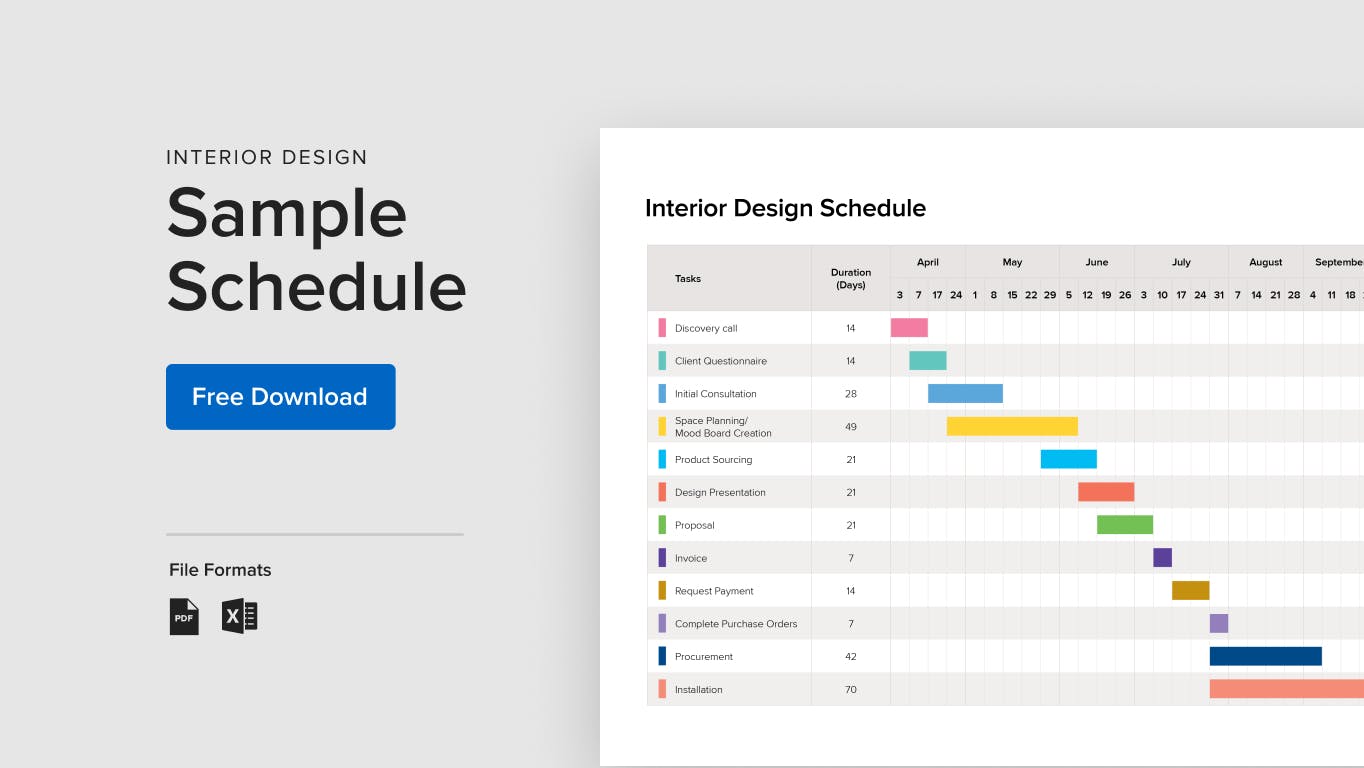Click the Design Presentation task row label

pos(720,492)
